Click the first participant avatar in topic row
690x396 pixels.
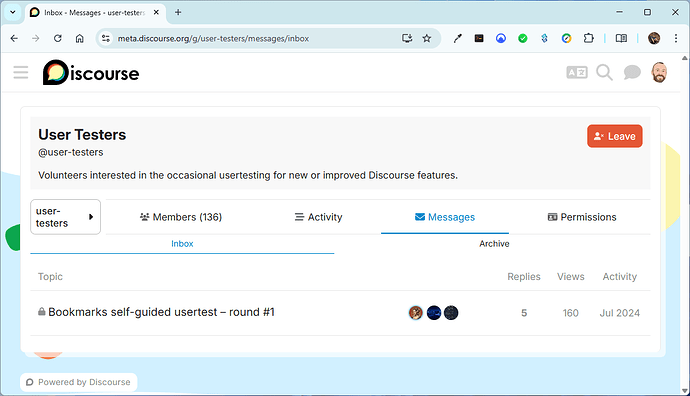(x=416, y=313)
